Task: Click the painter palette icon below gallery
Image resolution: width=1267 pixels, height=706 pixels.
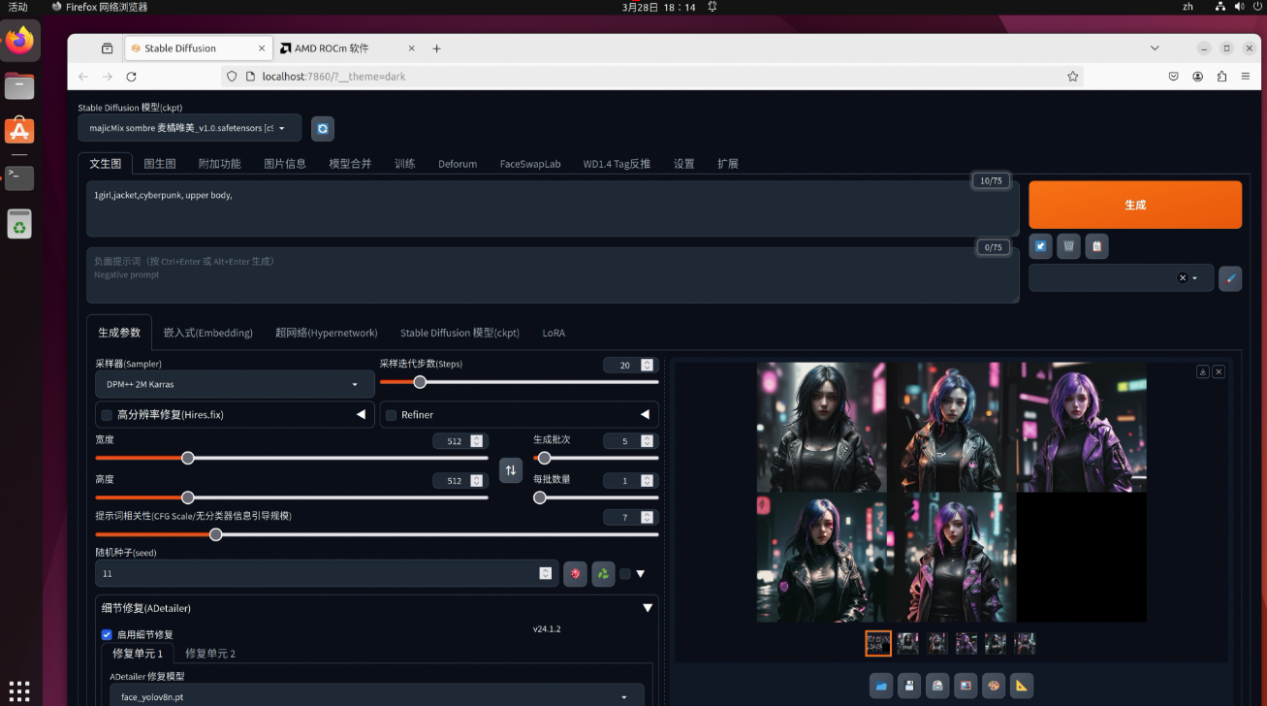Action: 993,685
